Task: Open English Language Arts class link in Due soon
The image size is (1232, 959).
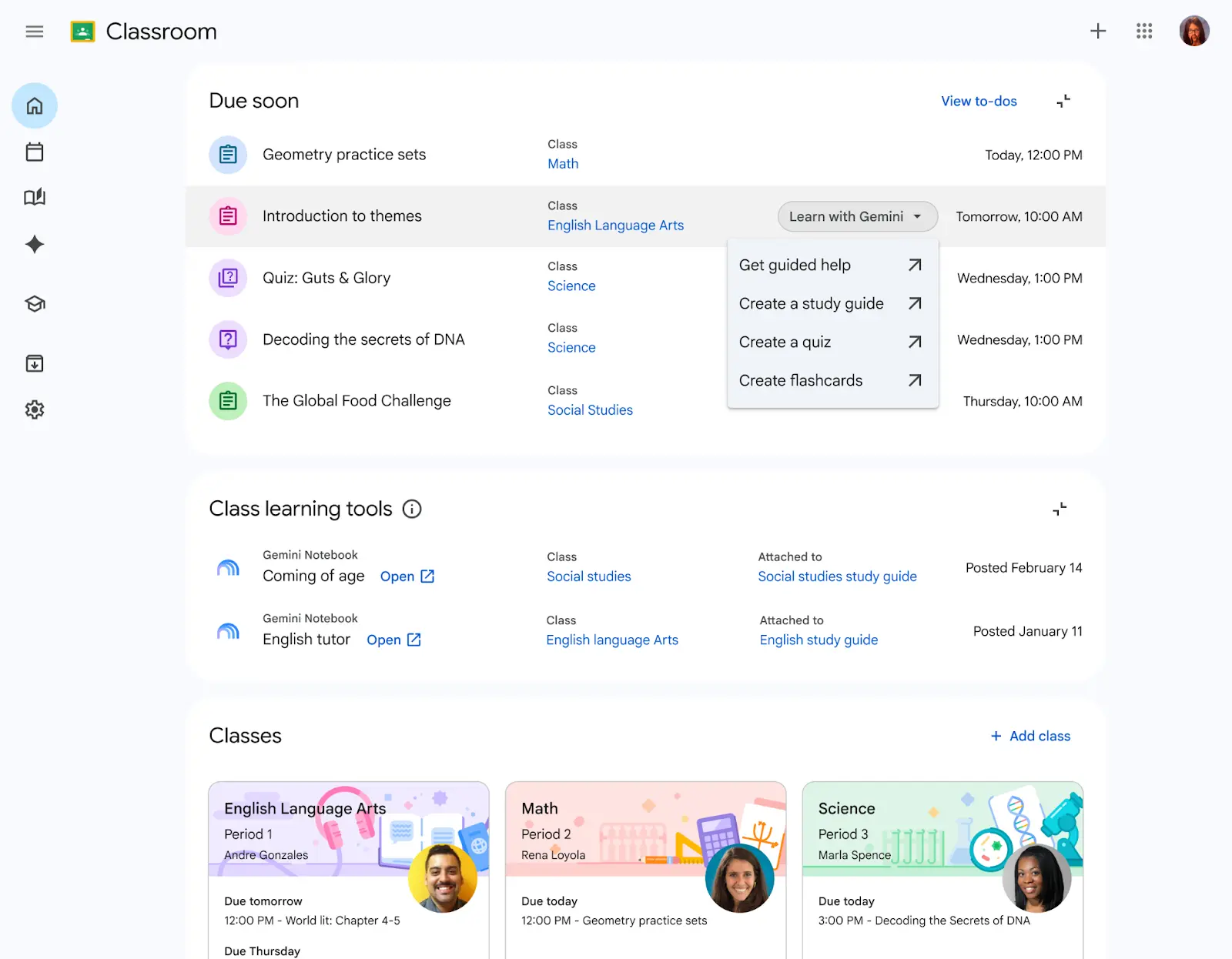Action: [615, 226]
